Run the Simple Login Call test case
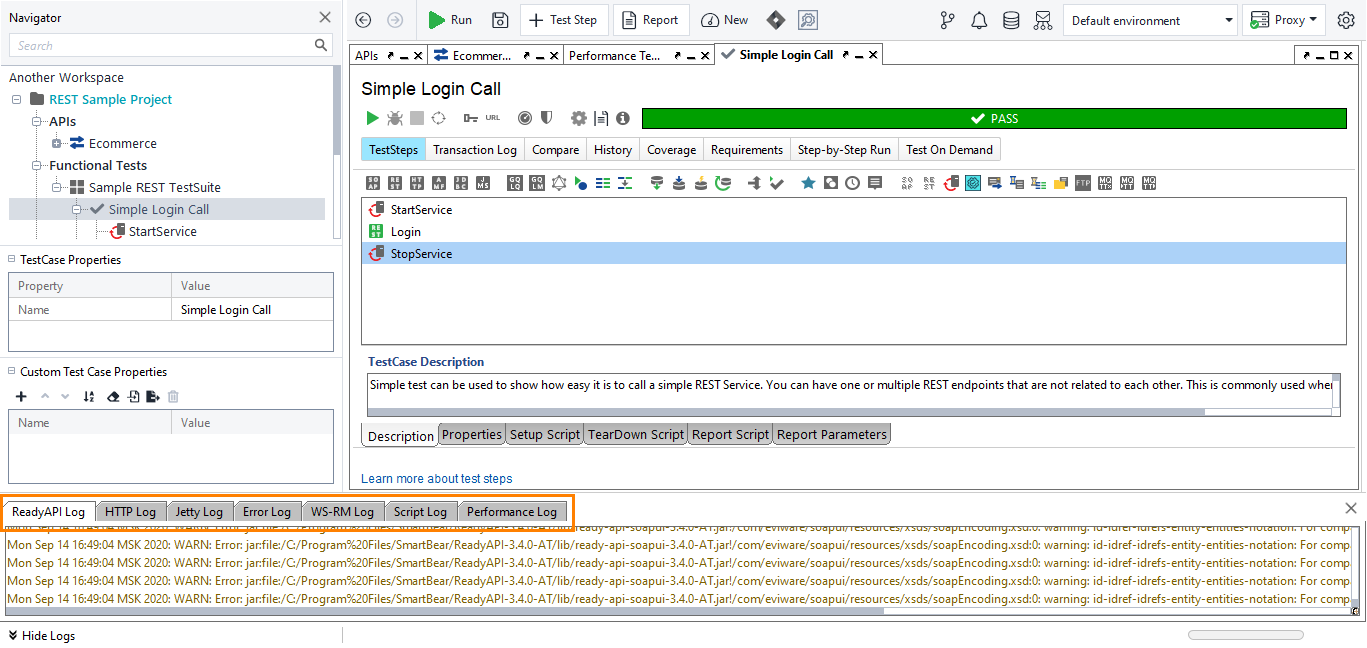Viewport: 1367px width, 648px height. click(373, 117)
